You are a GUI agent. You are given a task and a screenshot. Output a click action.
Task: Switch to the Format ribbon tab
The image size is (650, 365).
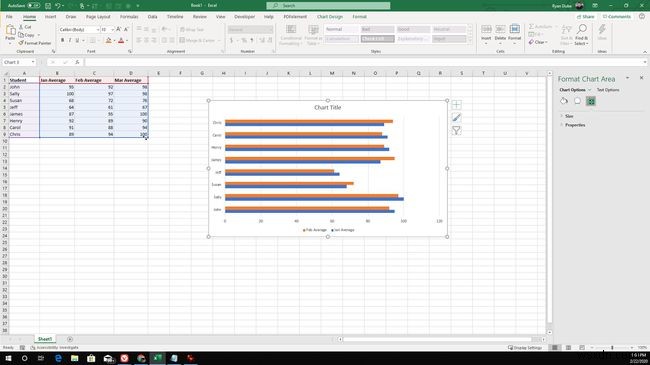click(359, 17)
